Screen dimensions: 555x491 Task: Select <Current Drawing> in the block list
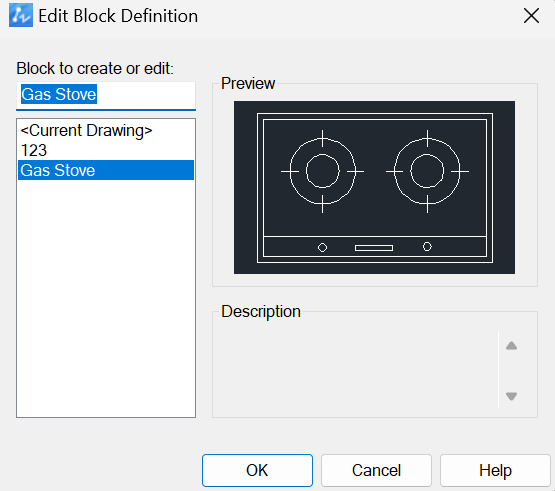pos(86,131)
